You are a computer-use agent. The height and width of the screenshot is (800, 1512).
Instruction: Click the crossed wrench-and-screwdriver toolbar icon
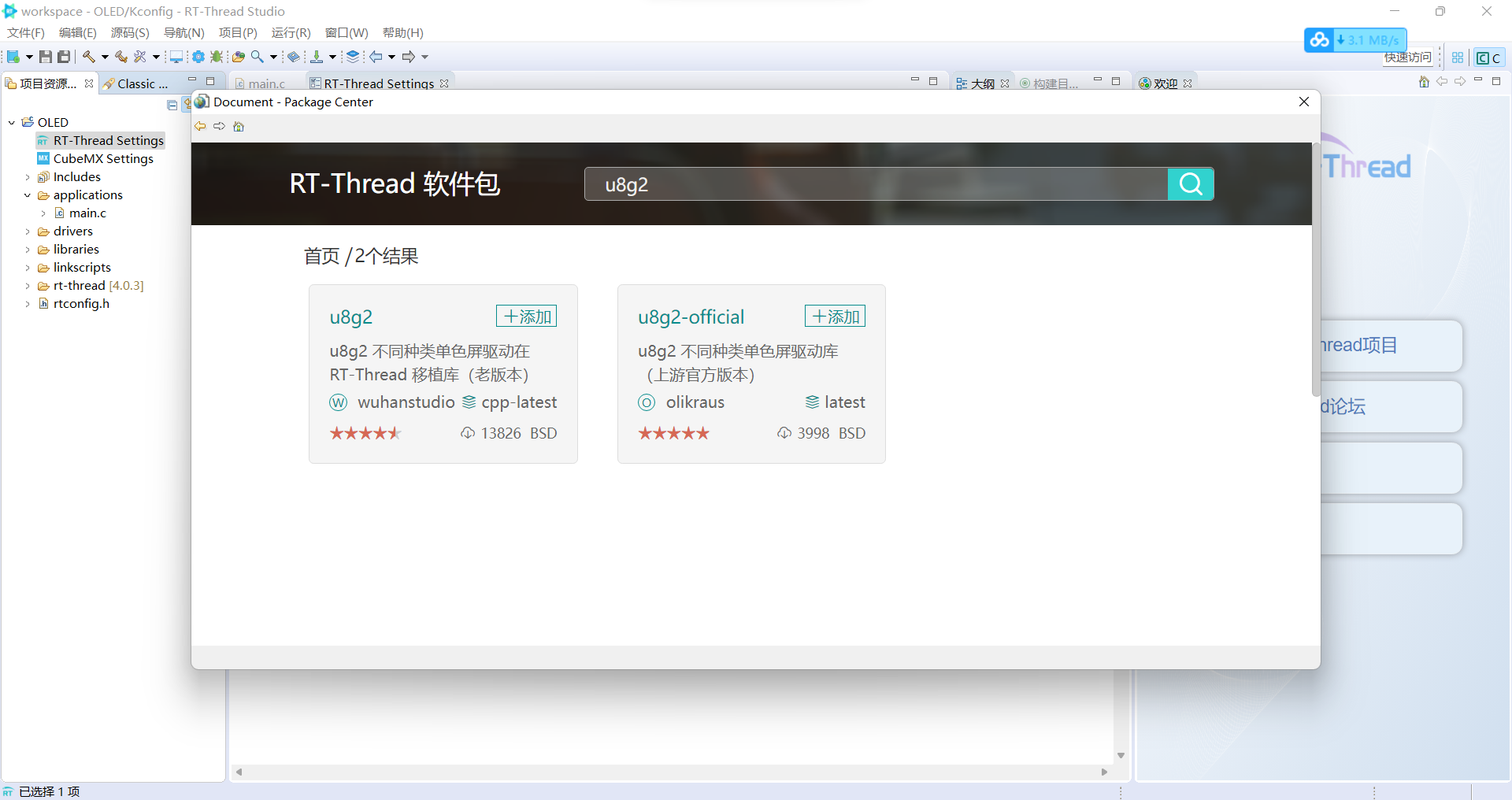click(x=140, y=57)
